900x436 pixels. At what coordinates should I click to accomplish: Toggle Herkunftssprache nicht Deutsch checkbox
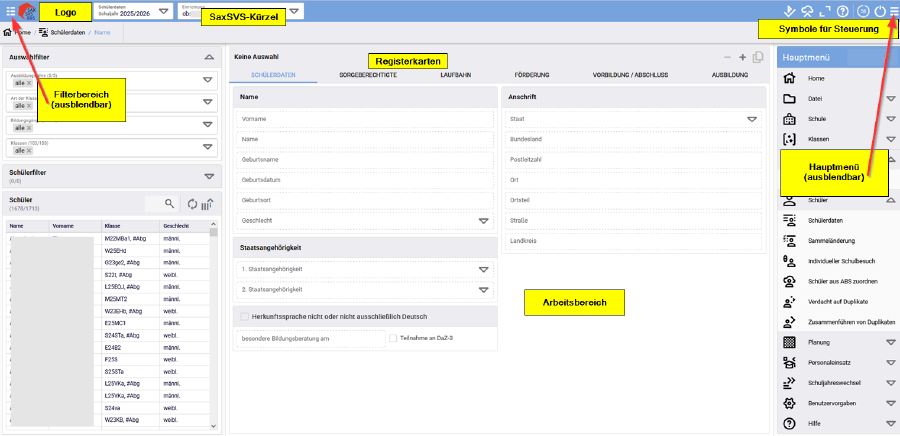click(x=245, y=316)
